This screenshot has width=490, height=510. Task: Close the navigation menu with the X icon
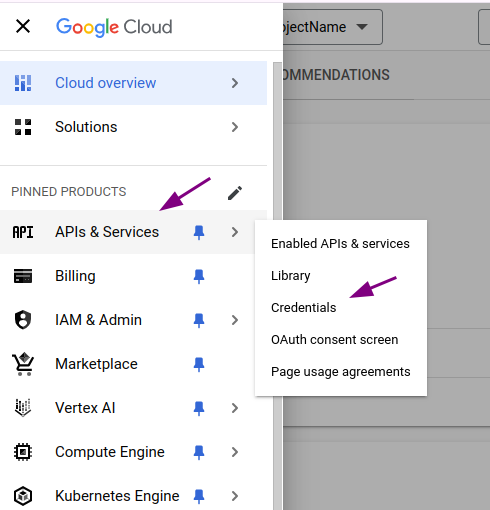(23, 26)
